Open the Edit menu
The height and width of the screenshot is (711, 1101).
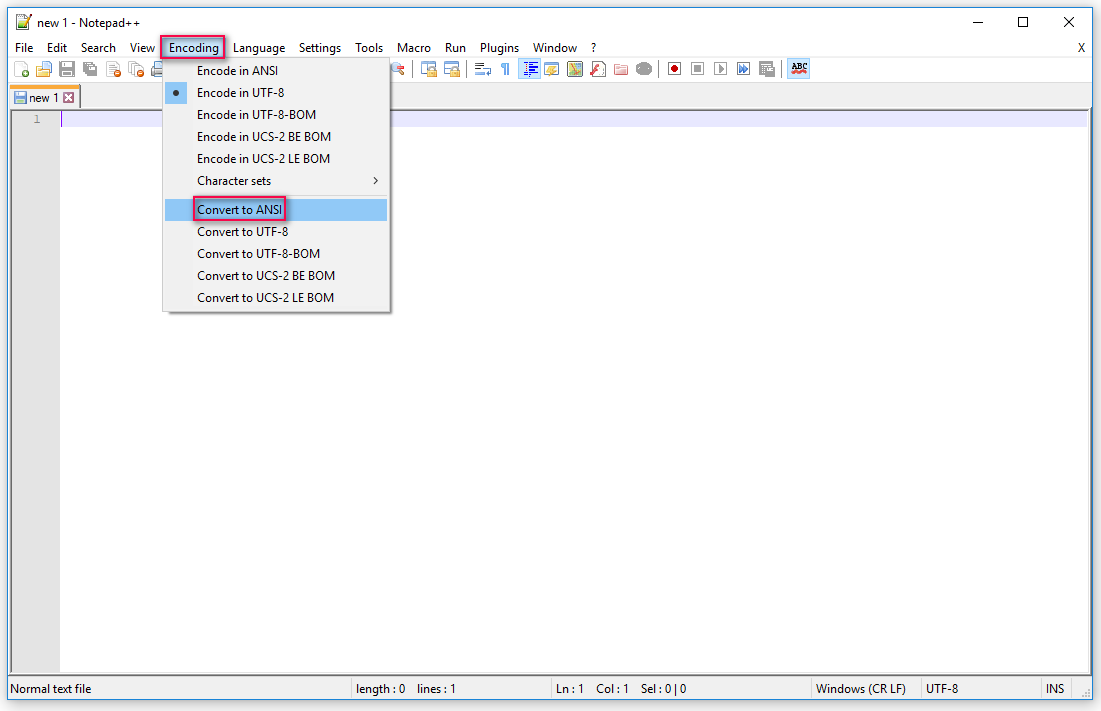(x=57, y=48)
